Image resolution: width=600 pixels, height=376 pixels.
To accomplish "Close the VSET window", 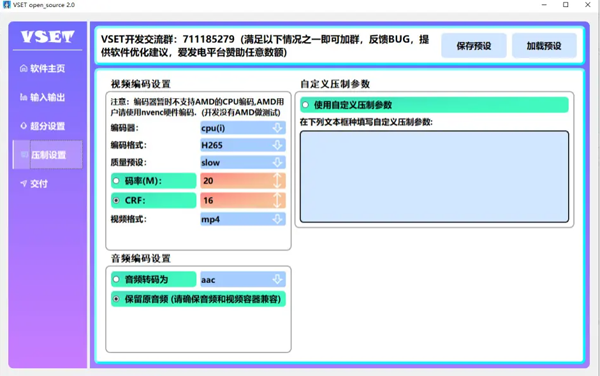I will click(588, 5).
